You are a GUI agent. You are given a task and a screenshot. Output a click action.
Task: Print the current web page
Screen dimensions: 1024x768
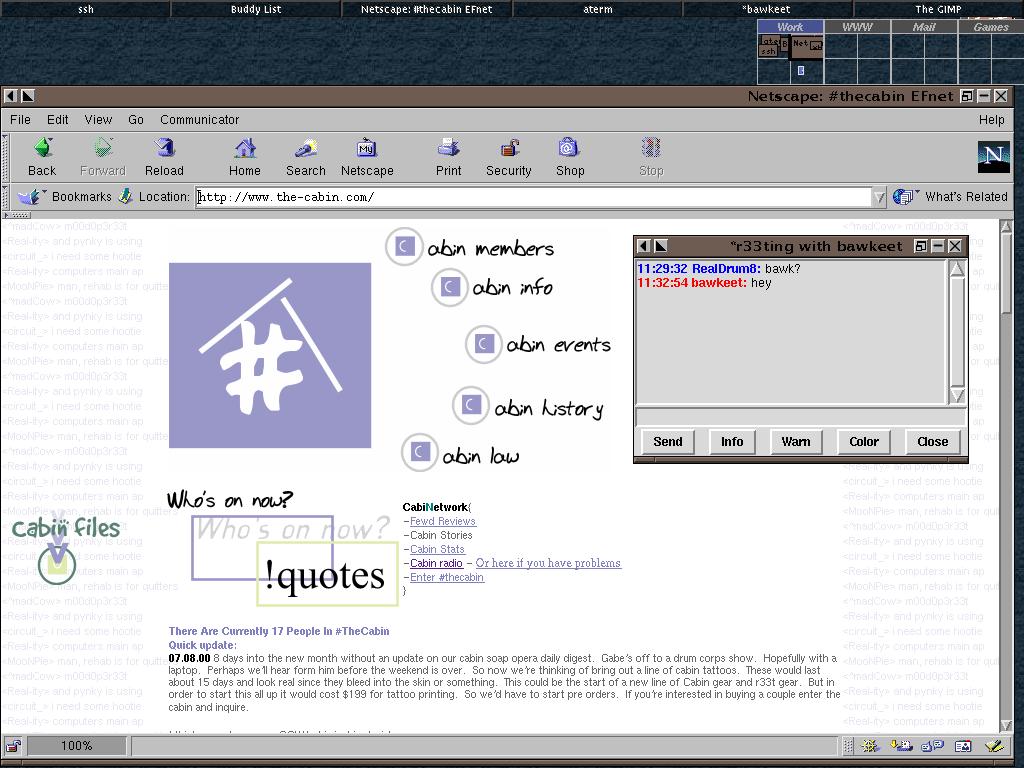(x=449, y=157)
